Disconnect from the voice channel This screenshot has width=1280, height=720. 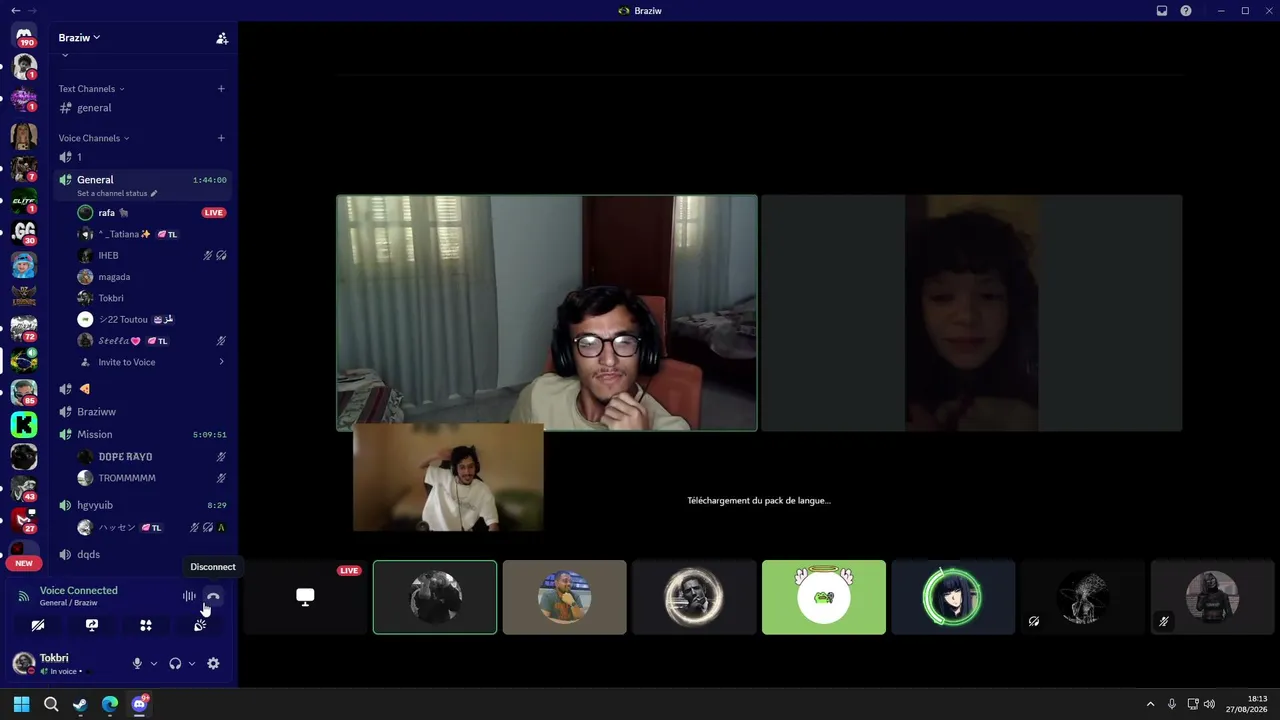pos(213,596)
